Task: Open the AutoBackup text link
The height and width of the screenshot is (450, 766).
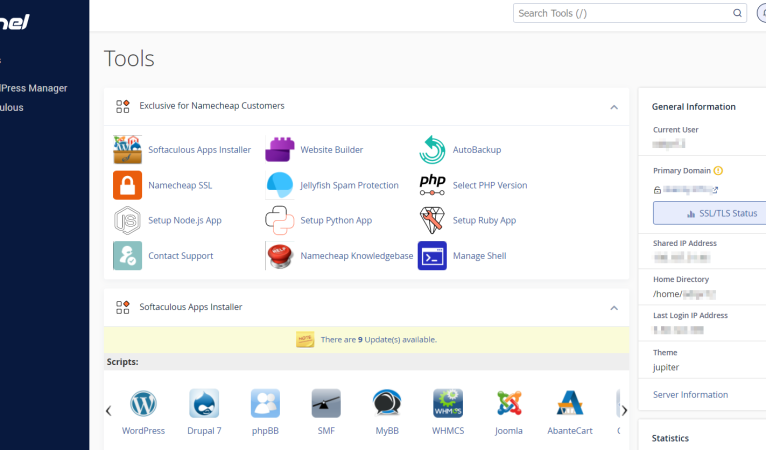Action: (x=477, y=150)
